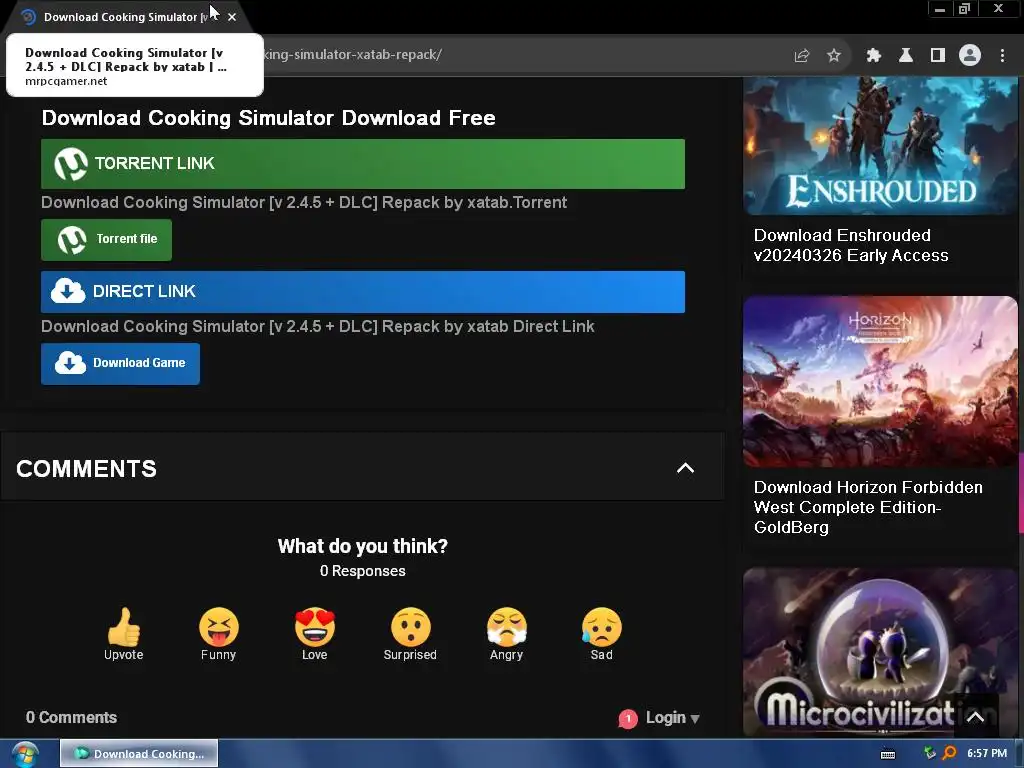Click the address bar URL field

(x=509, y=55)
